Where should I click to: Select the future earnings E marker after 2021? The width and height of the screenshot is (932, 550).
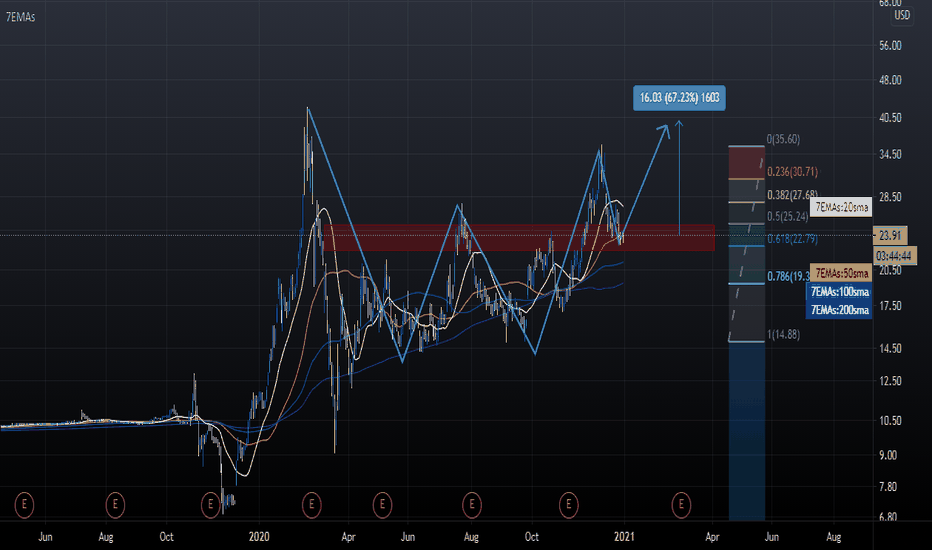681,505
